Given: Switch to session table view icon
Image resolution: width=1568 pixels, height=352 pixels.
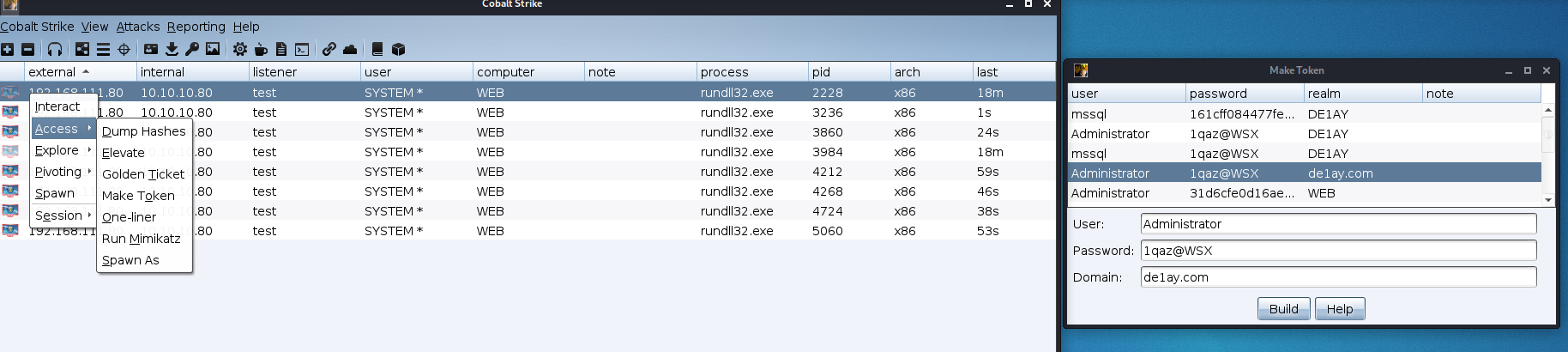Looking at the screenshot, I should click(x=103, y=50).
